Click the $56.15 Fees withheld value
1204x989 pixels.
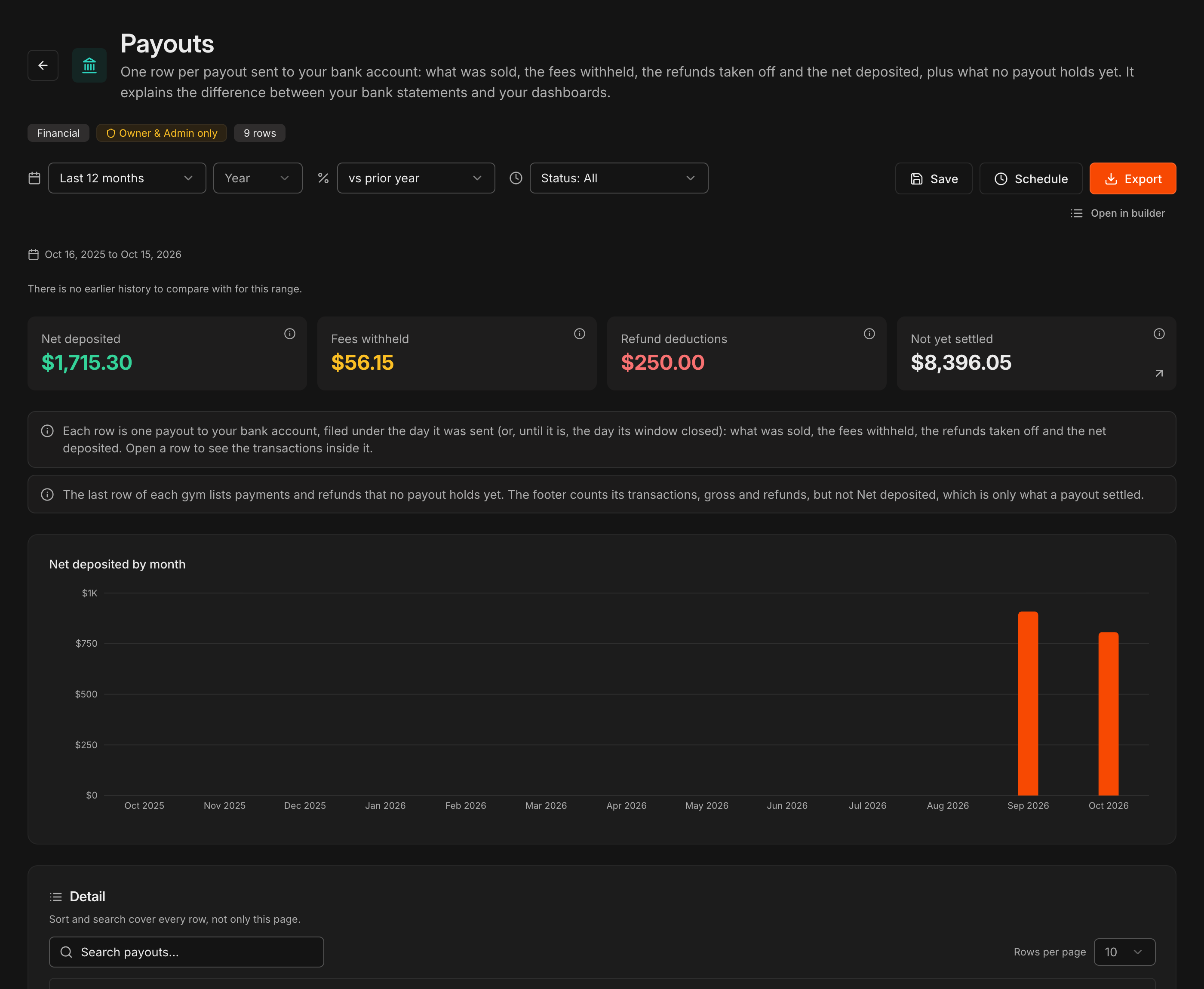click(x=362, y=363)
